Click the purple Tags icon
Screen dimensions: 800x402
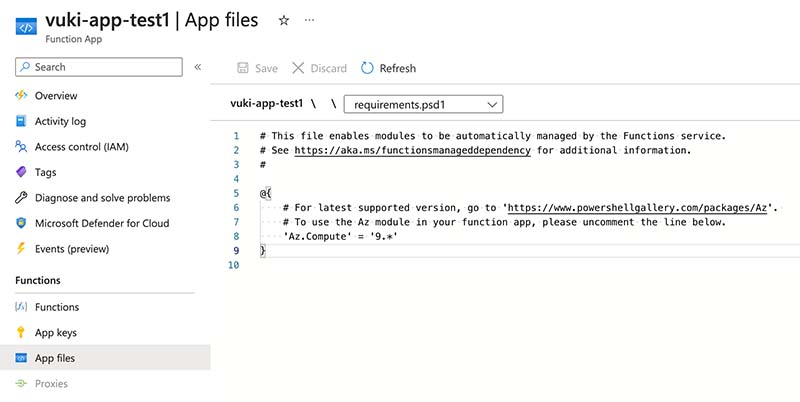point(21,172)
